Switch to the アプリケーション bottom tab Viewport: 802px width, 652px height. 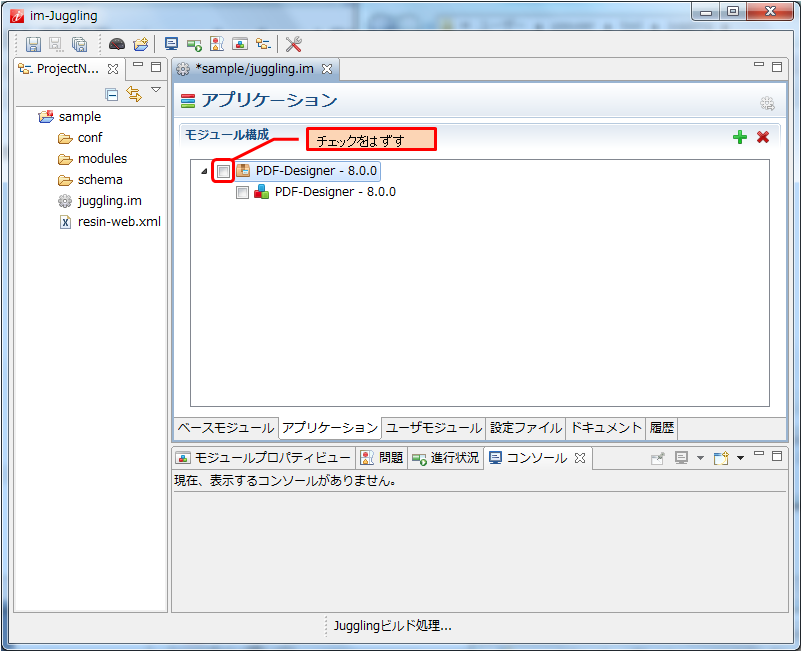click(x=330, y=428)
